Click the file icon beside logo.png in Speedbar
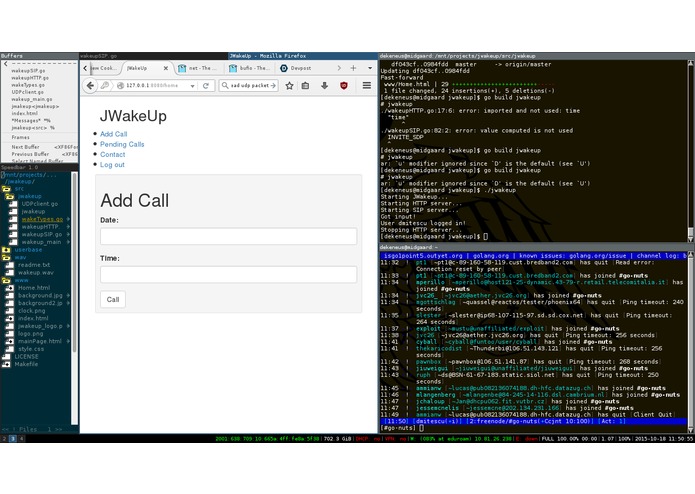 tap(10, 334)
